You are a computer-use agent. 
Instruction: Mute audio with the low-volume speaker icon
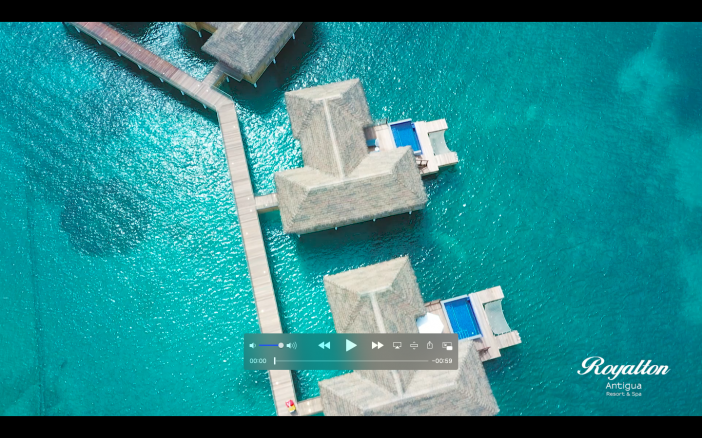(x=252, y=345)
